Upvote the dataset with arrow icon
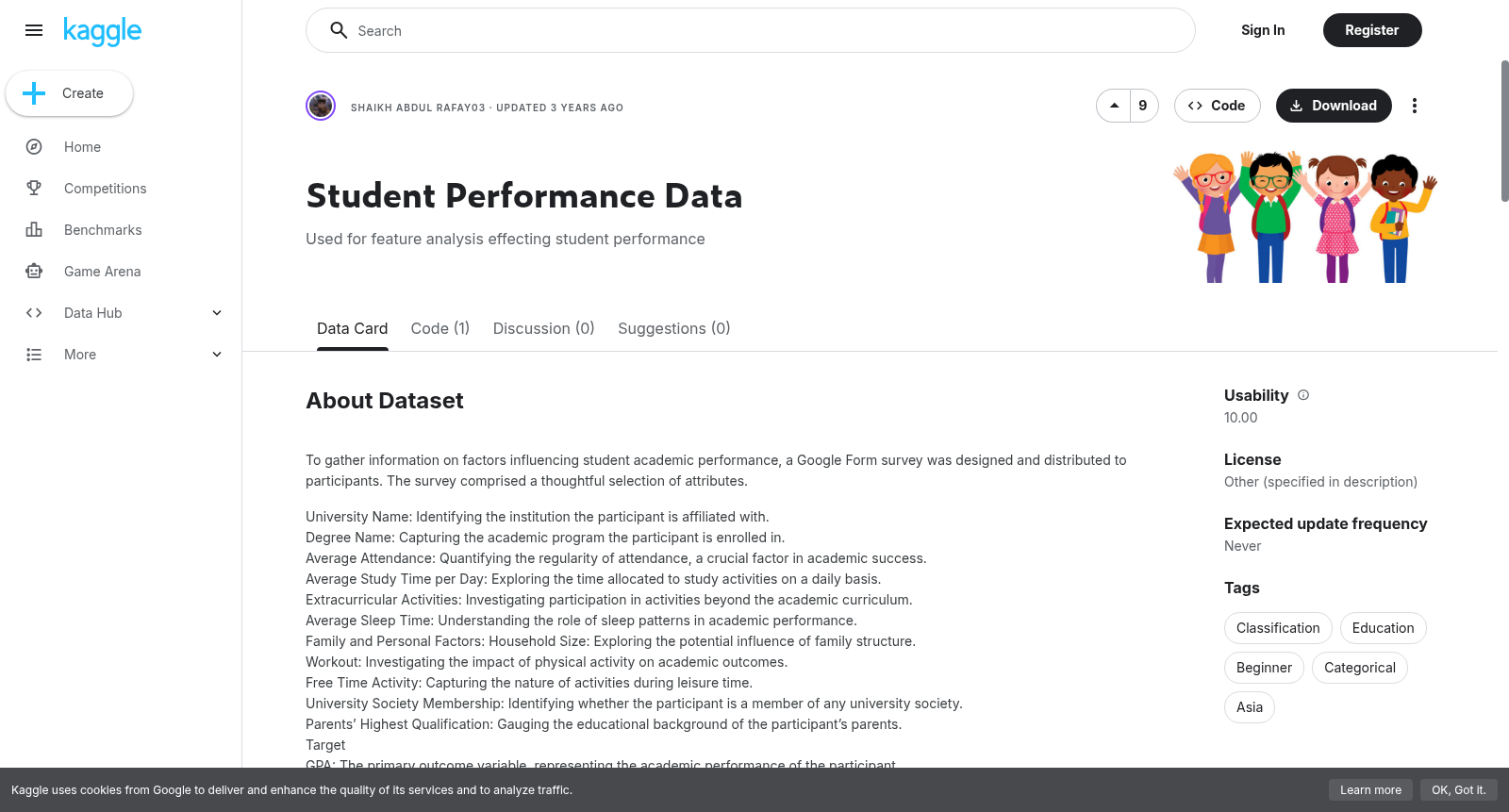The image size is (1509, 812). [x=1114, y=106]
